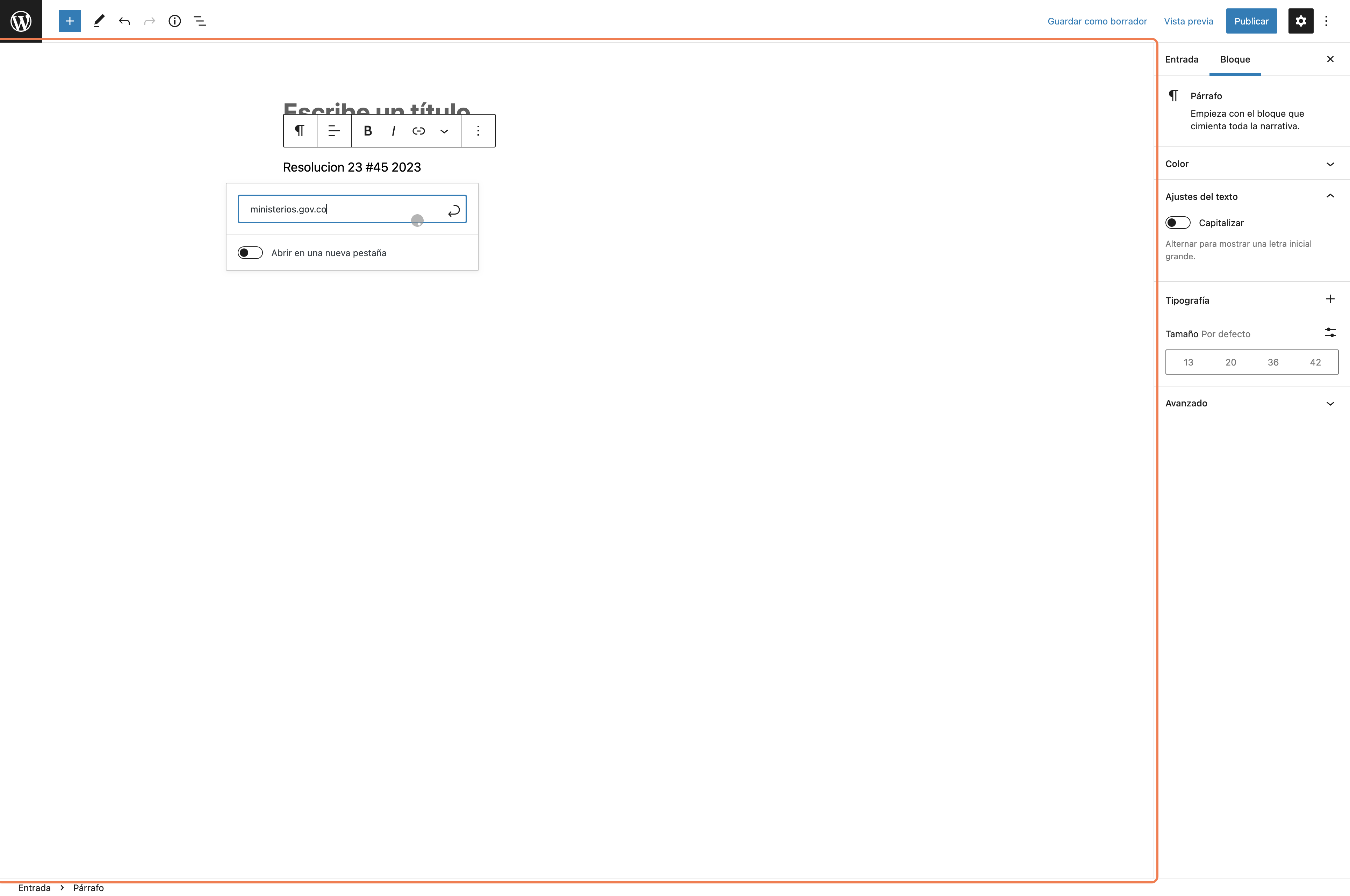
Task: Choose font size 13
Action: pyautogui.click(x=1188, y=362)
